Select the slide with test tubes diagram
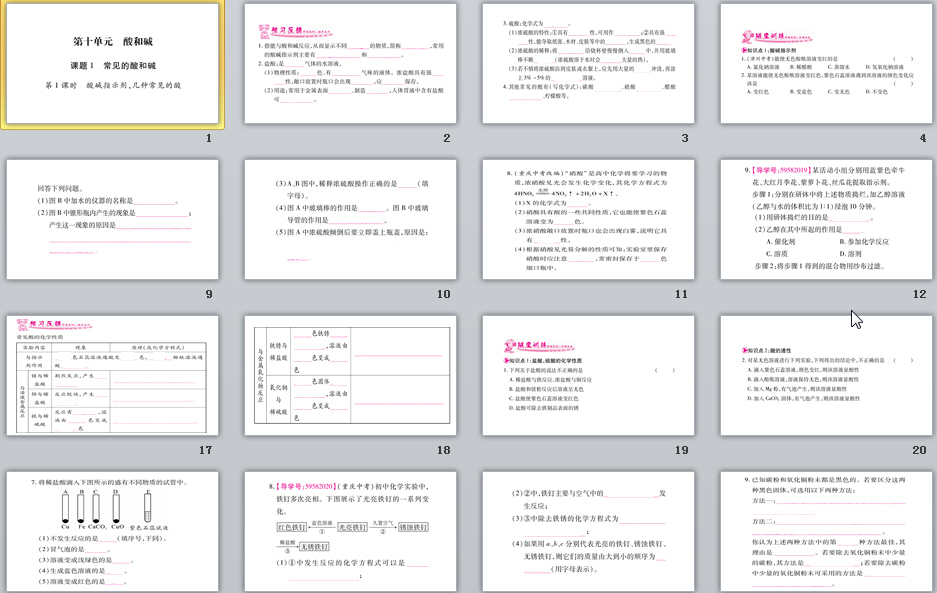This screenshot has width=937, height=593. coord(113,531)
